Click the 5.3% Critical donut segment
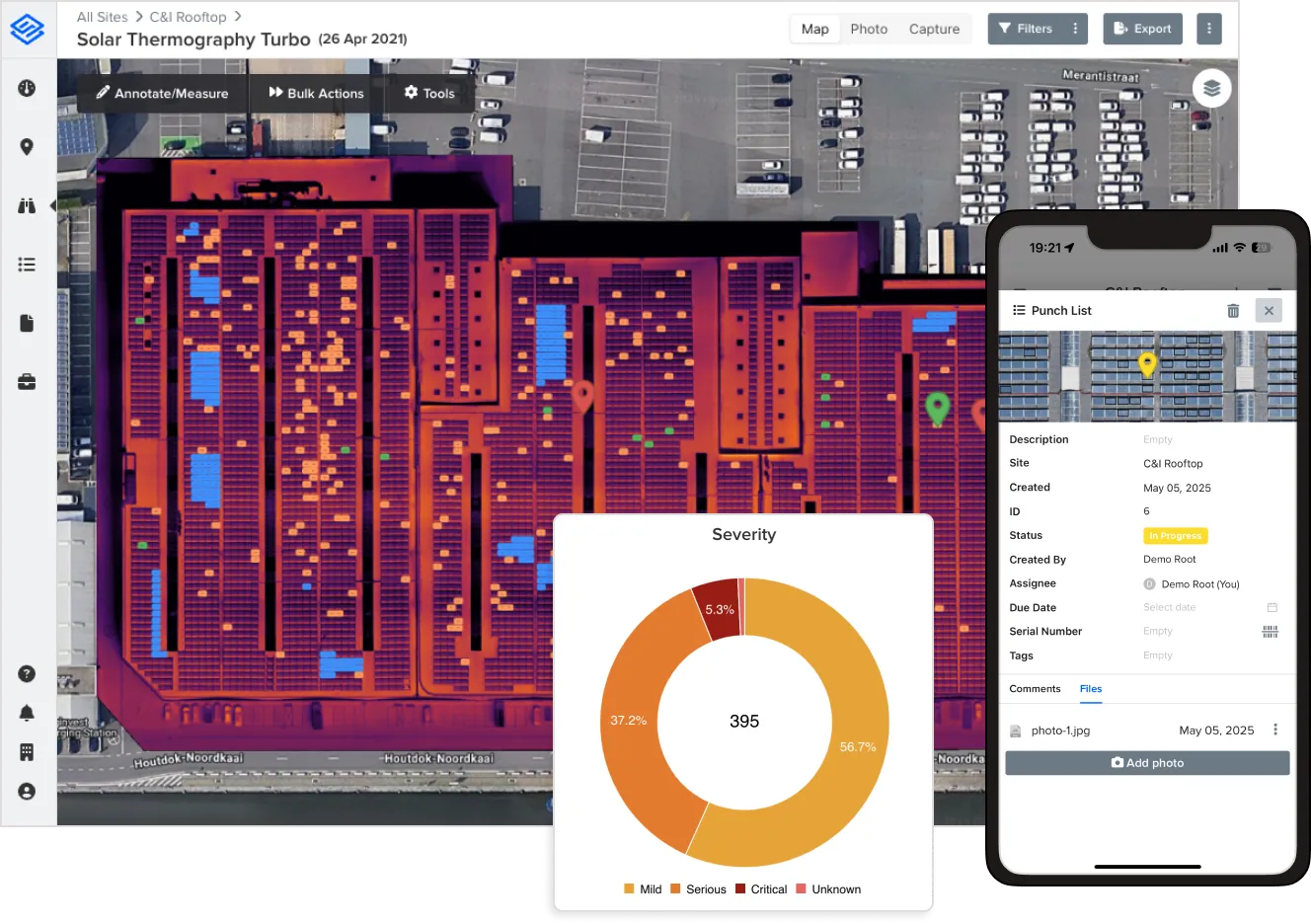This screenshot has height=924, width=1311. point(718,609)
